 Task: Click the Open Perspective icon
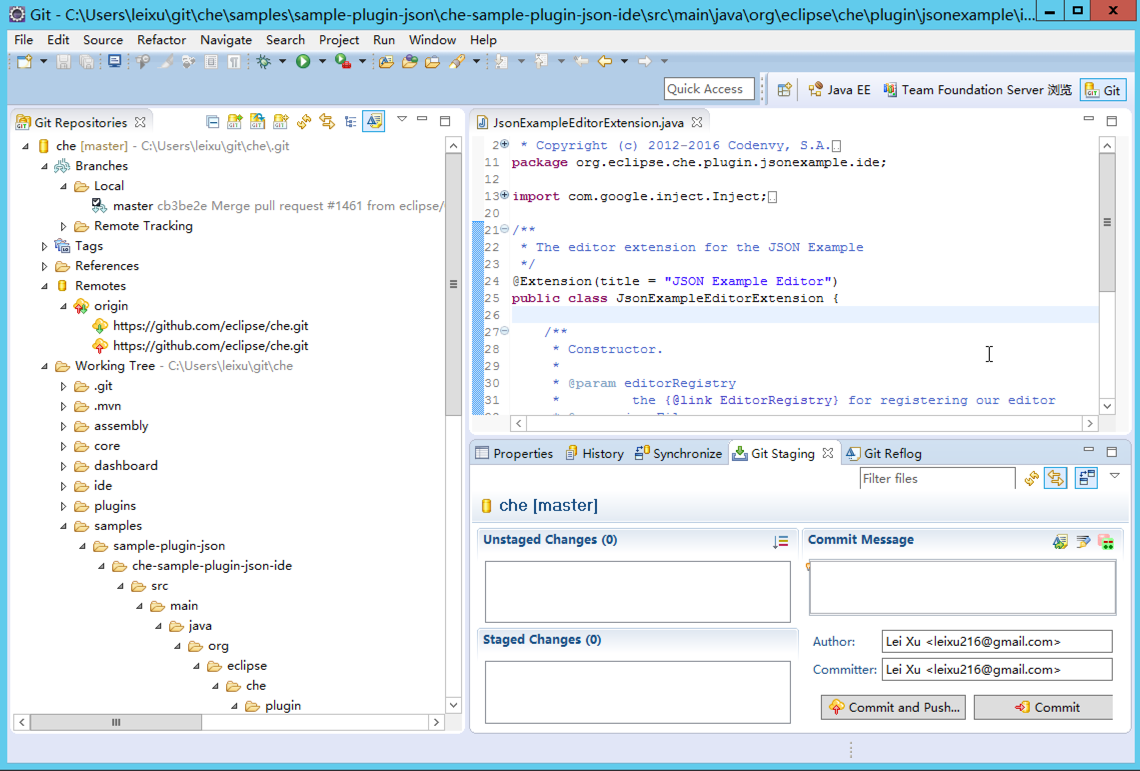click(785, 90)
